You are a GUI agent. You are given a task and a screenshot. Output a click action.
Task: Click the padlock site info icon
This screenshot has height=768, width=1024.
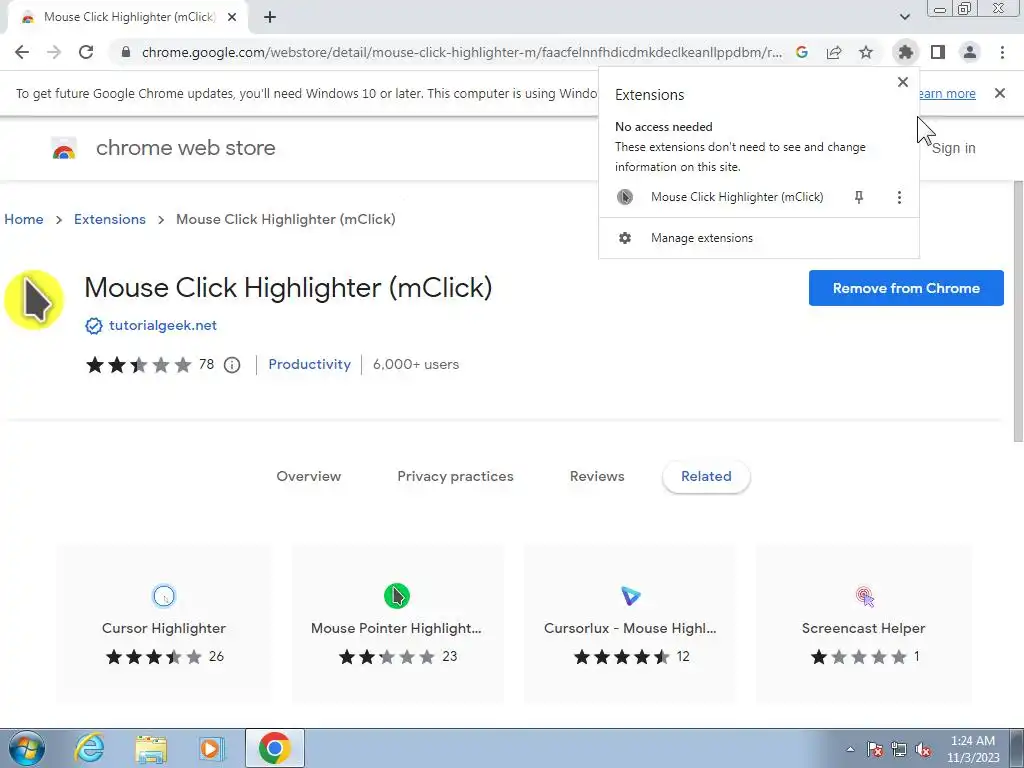point(126,52)
